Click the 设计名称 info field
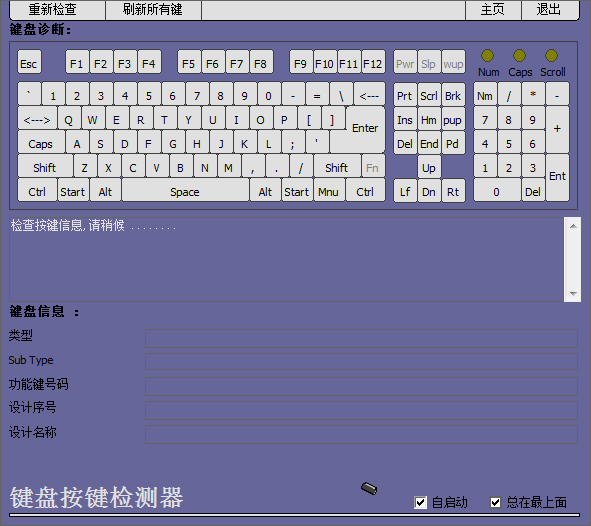 tap(361, 434)
